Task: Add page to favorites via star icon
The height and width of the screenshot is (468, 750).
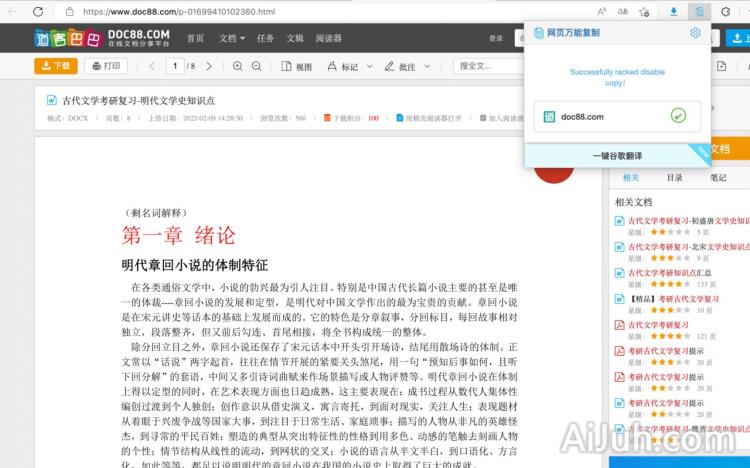Action: pos(644,11)
